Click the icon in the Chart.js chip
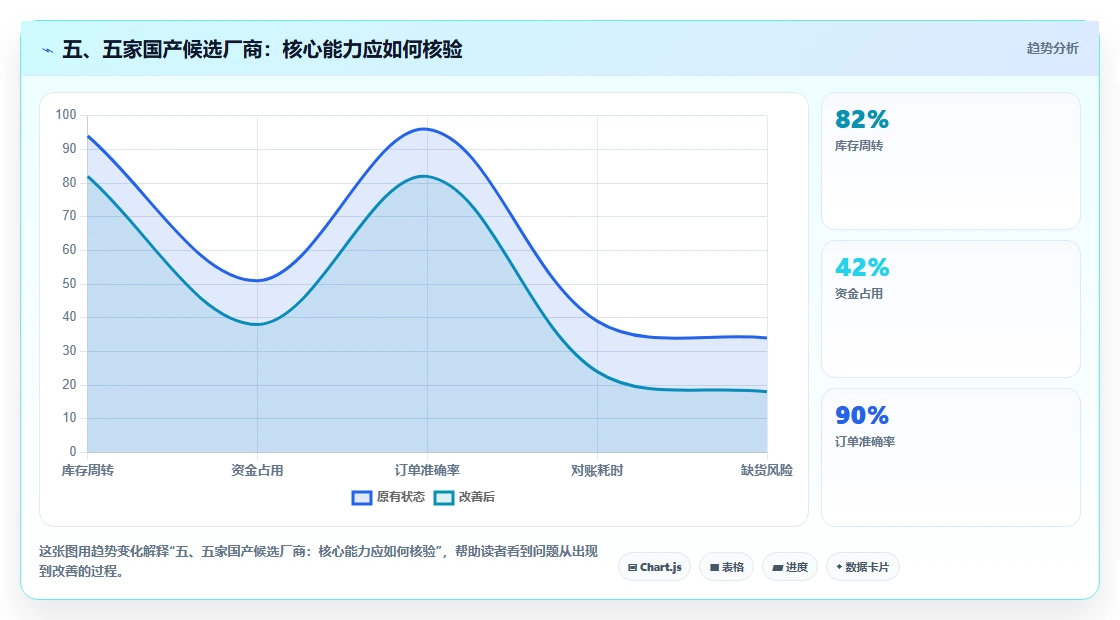This screenshot has width=1120, height=620. click(632, 568)
